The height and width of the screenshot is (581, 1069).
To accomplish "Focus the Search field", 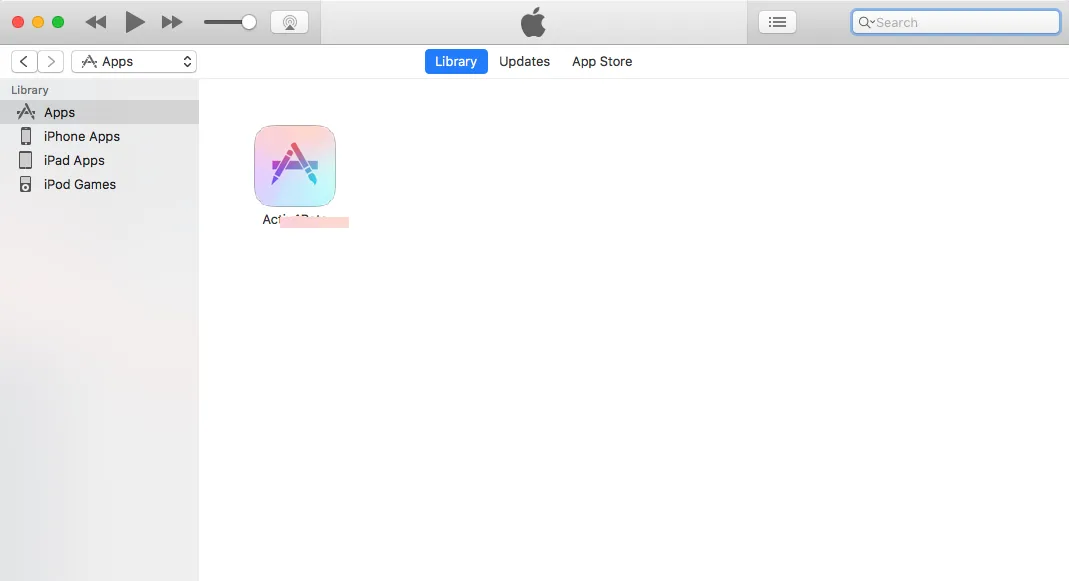I will 956,23.
